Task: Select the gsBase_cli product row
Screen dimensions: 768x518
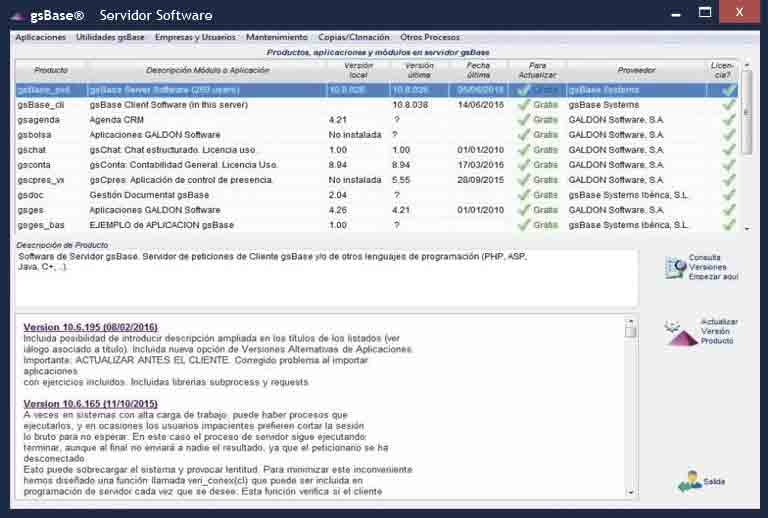Action: point(376,105)
